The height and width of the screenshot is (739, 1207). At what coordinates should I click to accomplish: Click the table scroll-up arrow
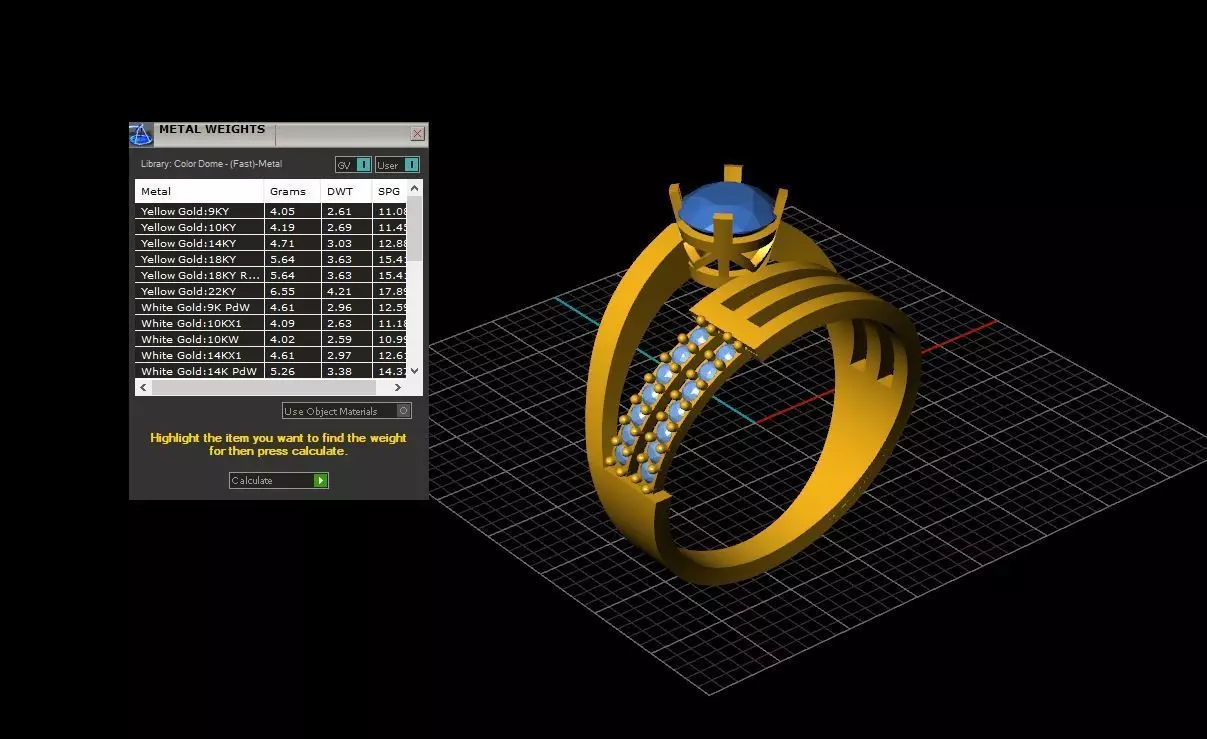tap(415, 187)
